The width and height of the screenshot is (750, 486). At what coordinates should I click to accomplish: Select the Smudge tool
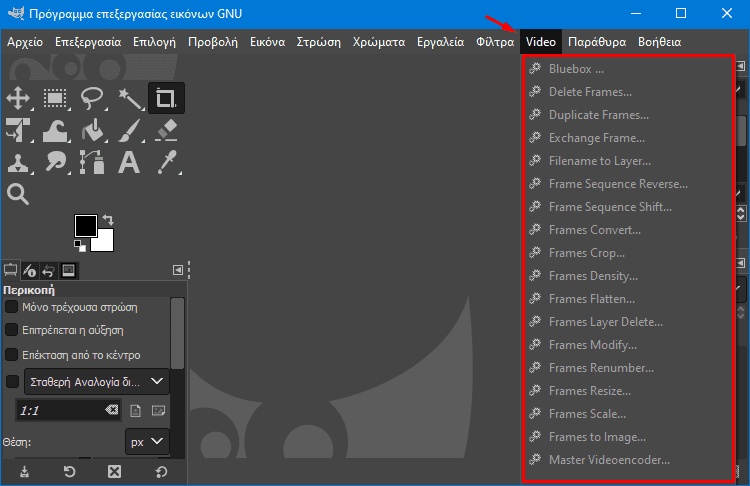[55, 163]
